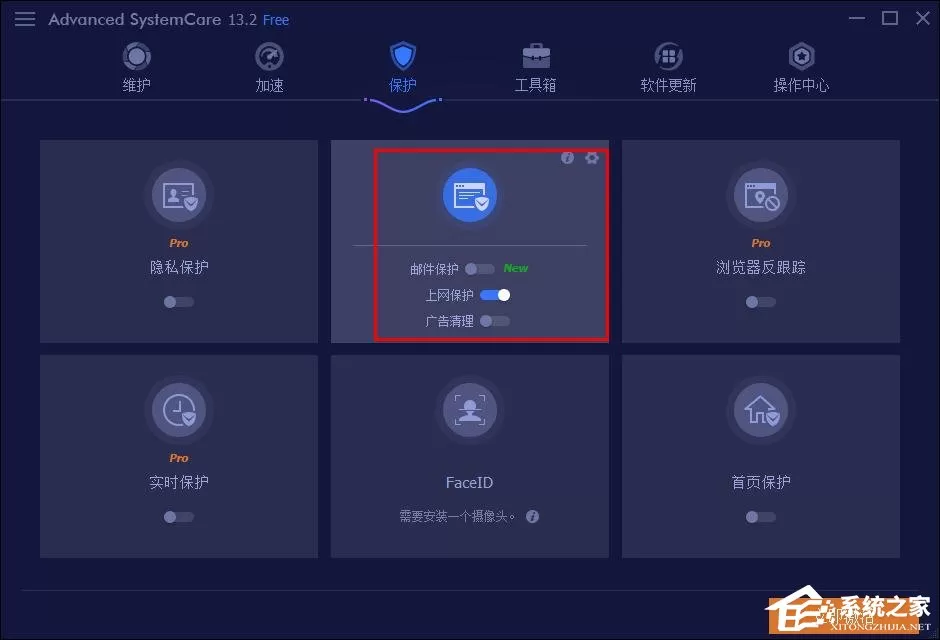The image size is (940, 640).
Task: Click Pro badge above 浏览器反跟踪
Action: click(761, 243)
